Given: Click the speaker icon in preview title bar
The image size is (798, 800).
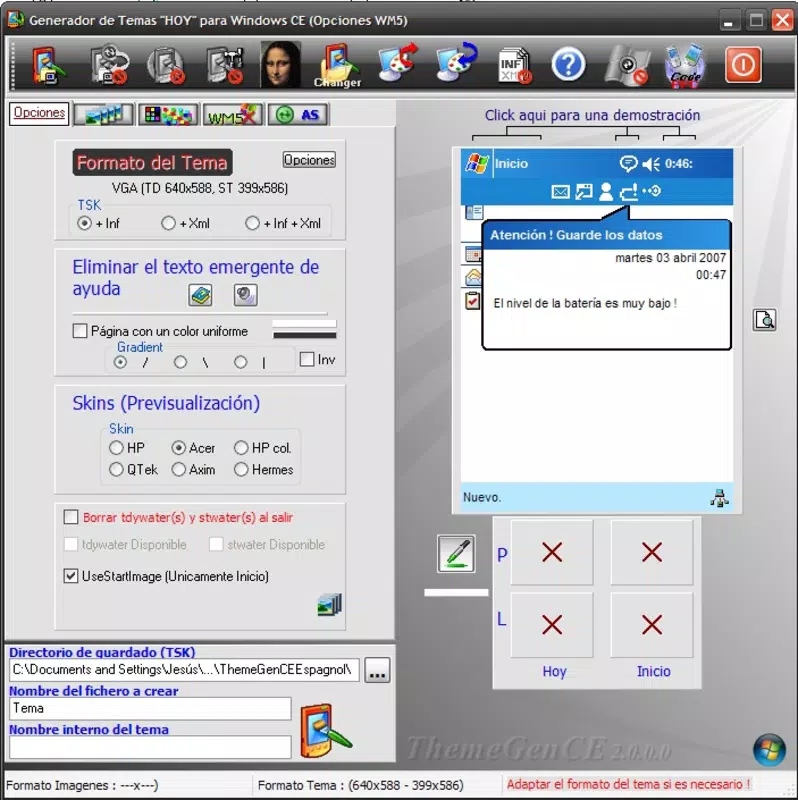Looking at the screenshot, I should [x=651, y=164].
